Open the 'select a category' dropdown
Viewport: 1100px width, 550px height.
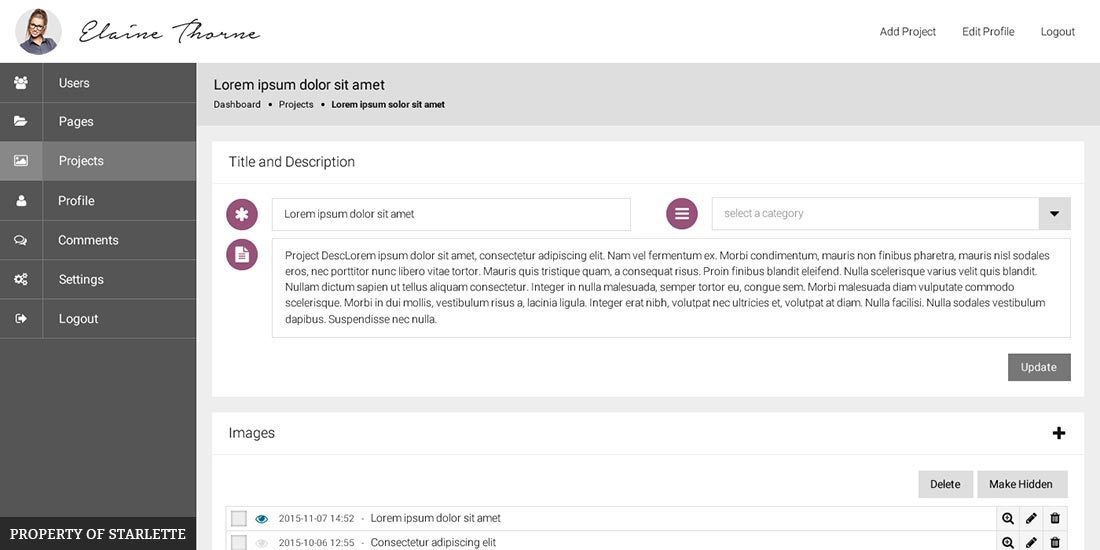pos(891,213)
